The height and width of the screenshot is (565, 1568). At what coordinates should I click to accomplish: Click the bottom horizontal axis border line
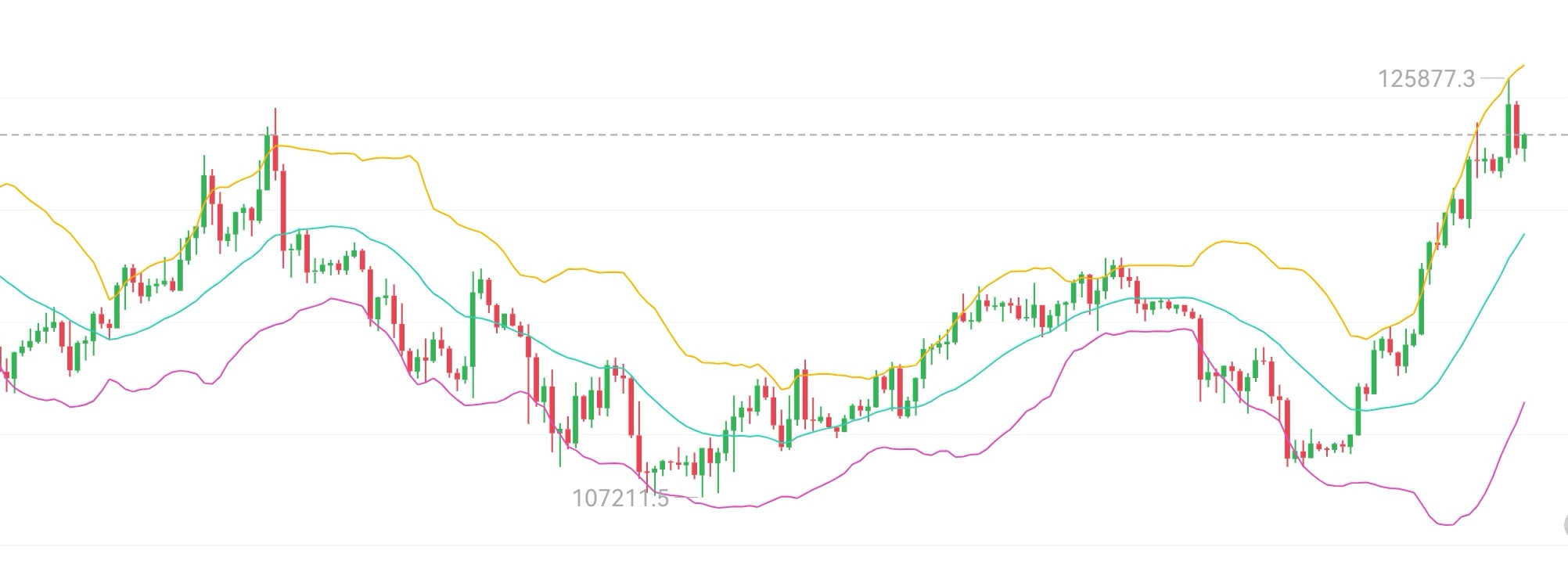(782, 545)
